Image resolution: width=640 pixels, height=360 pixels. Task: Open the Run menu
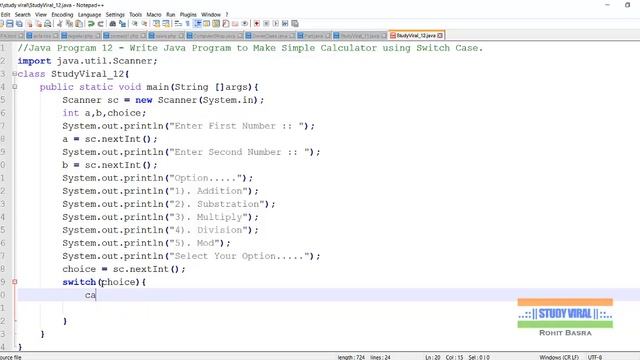[171, 15]
